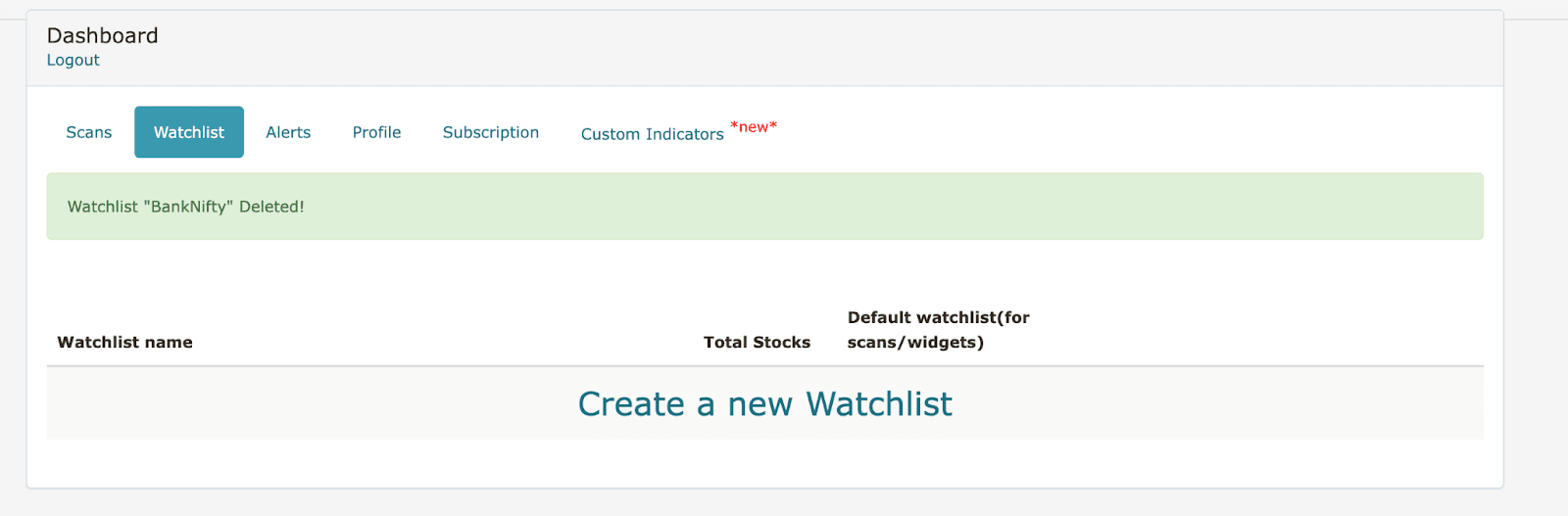Screen dimensions: 1568x516
Task: Click the Default watchlist column header
Action: [938, 318]
